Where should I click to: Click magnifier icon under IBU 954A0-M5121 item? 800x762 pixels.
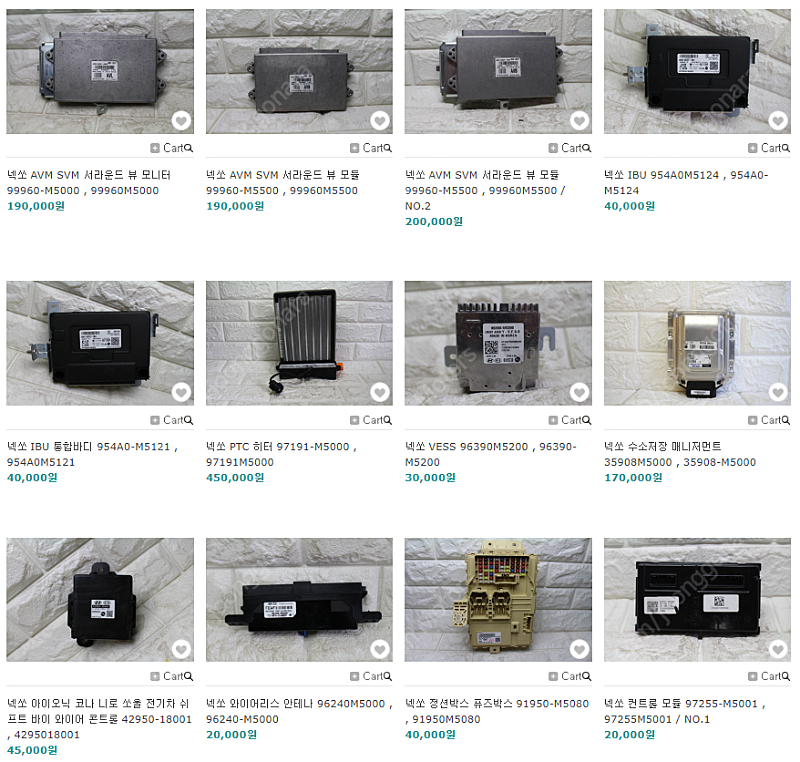pyautogui.click(x=189, y=420)
